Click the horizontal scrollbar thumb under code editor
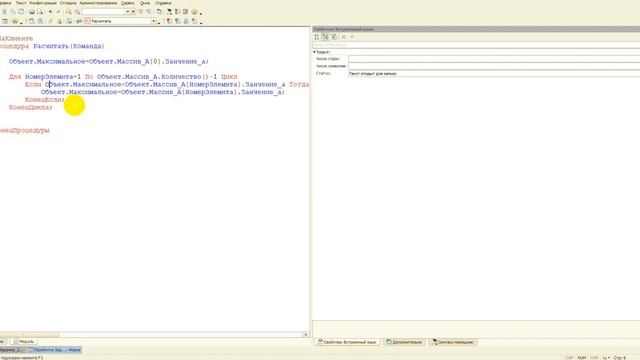This screenshot has height=360, width=640. (29, 335)
